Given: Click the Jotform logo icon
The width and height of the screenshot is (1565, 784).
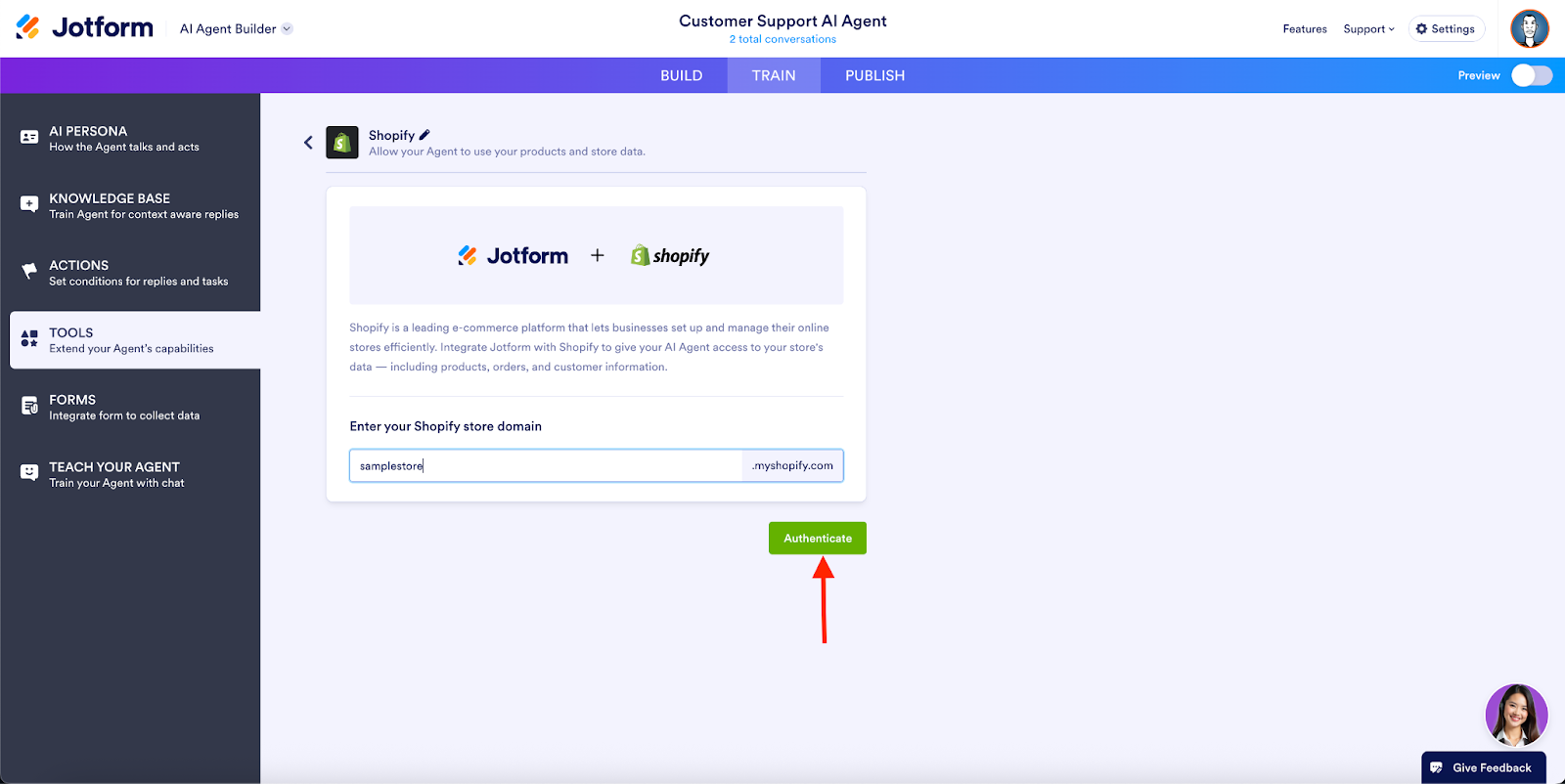Looking at the screenshot, I should point(28,27).
